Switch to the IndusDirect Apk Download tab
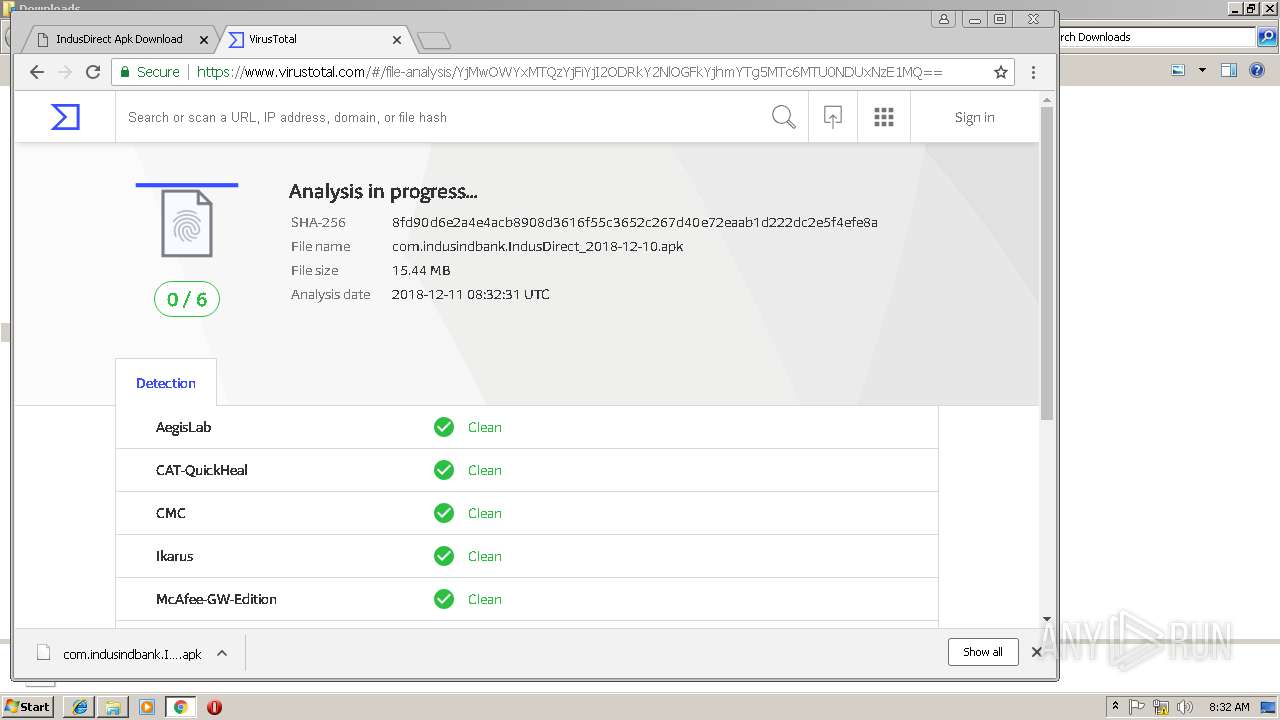The width and height of the screenshot is (1280, 720). [119, 39]
